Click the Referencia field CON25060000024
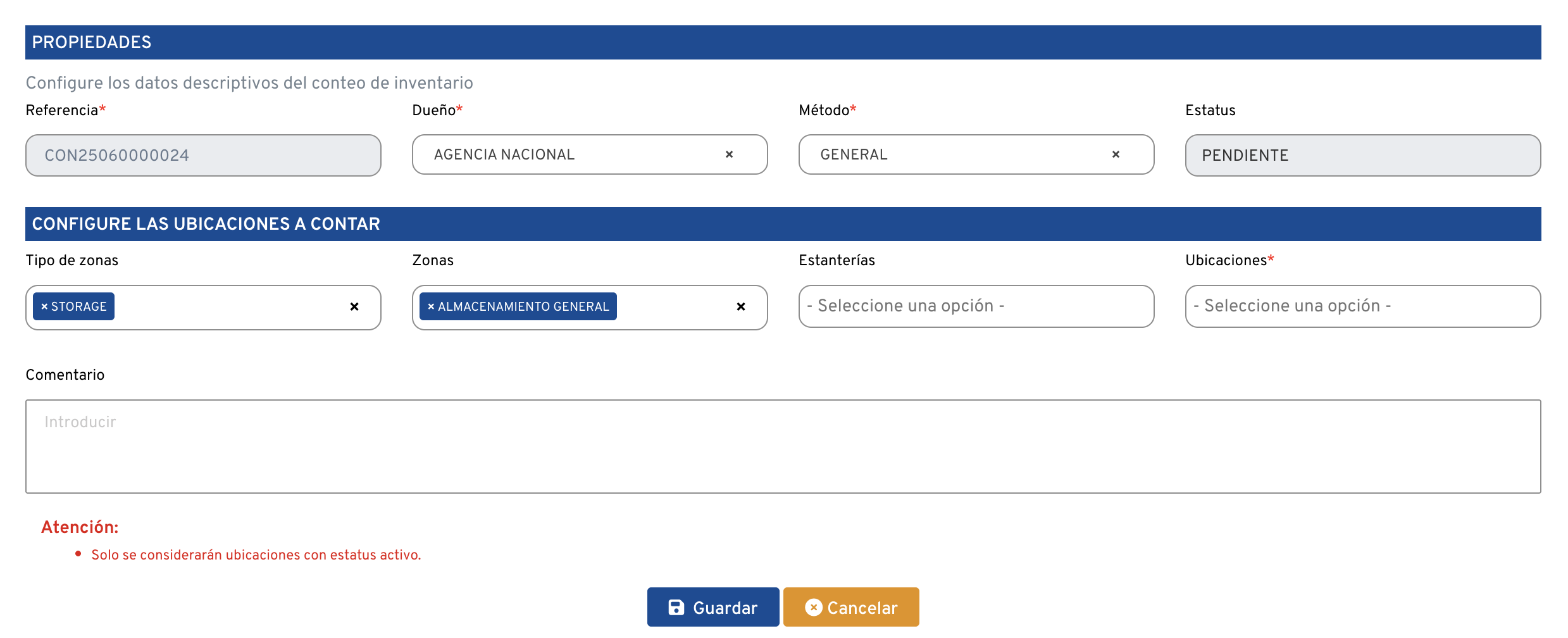The image size is (1568, 638). [x=203, y=155]
